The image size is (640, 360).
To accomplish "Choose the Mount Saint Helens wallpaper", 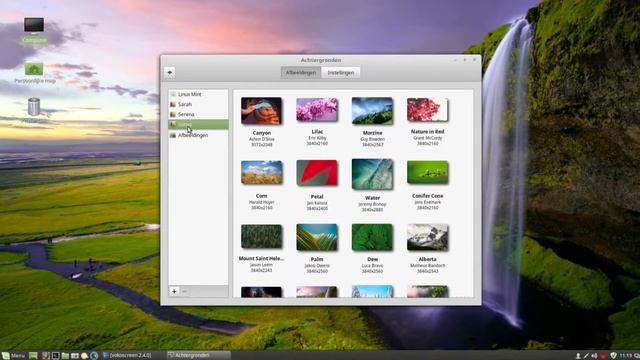I will [262, 236].
